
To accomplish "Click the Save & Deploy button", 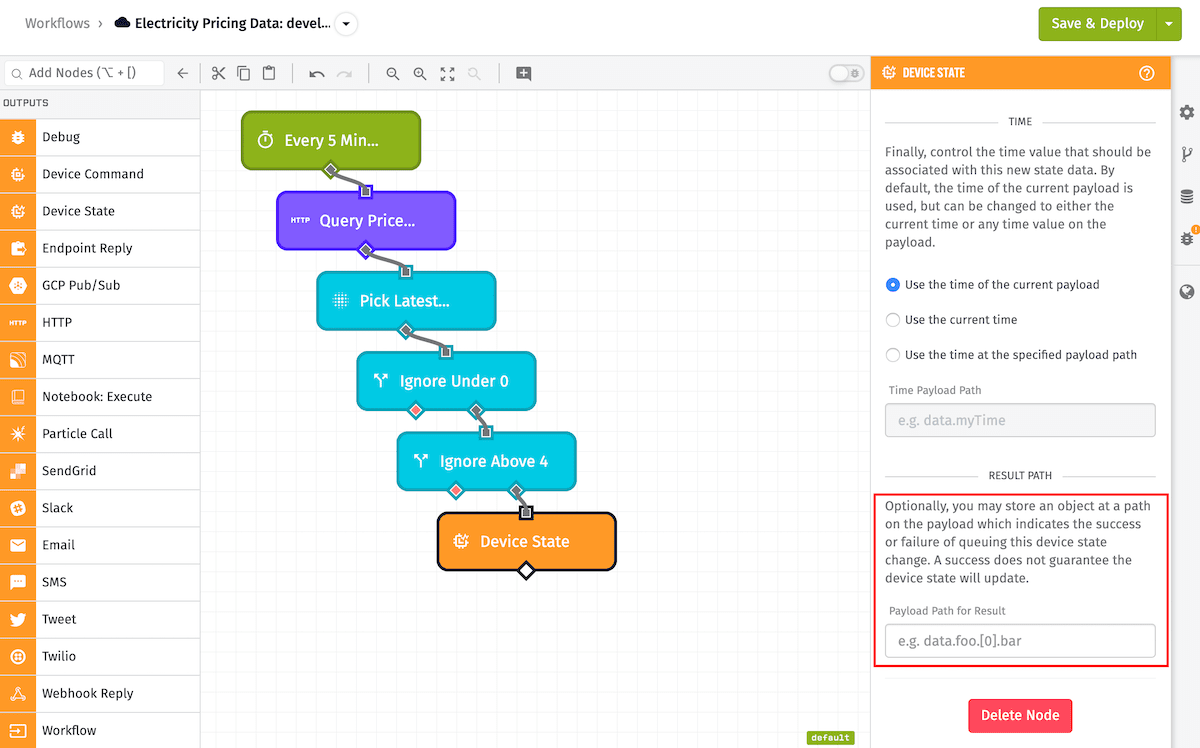I will point(1097,23).
